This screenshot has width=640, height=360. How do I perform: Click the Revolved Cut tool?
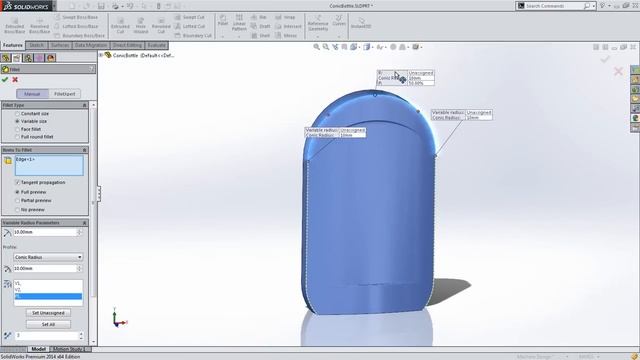click(161, 26)
